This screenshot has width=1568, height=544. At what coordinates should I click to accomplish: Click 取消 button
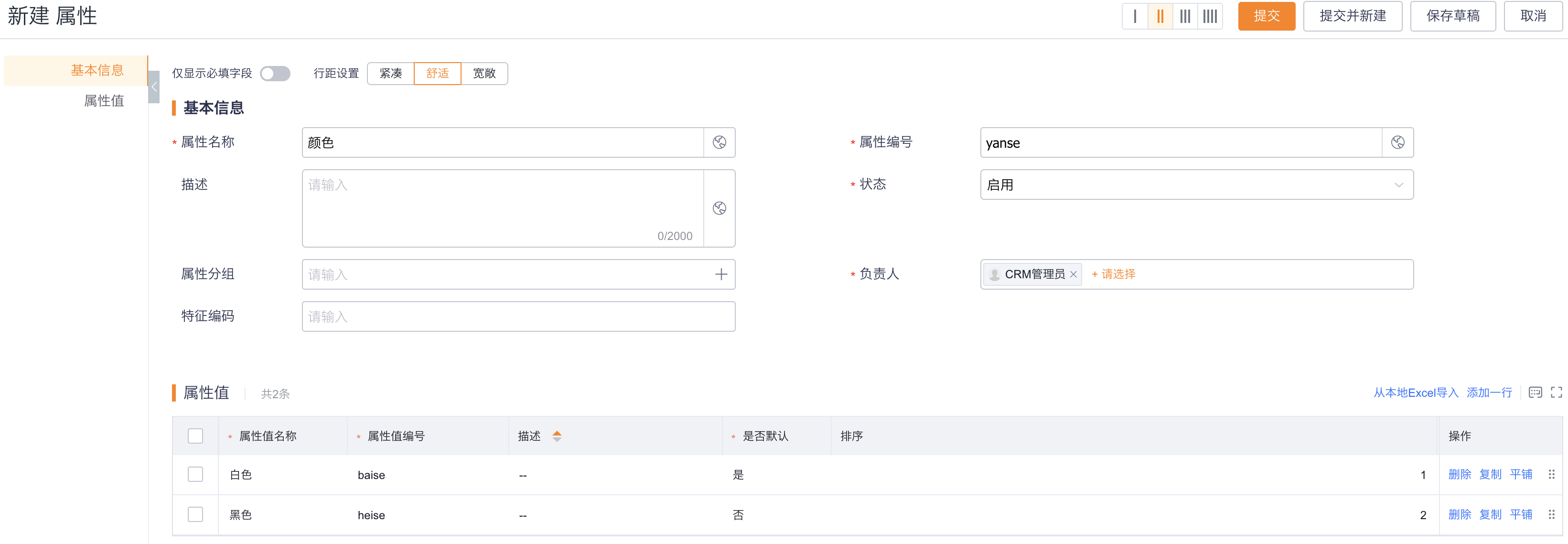click(x=1533, y=16)
